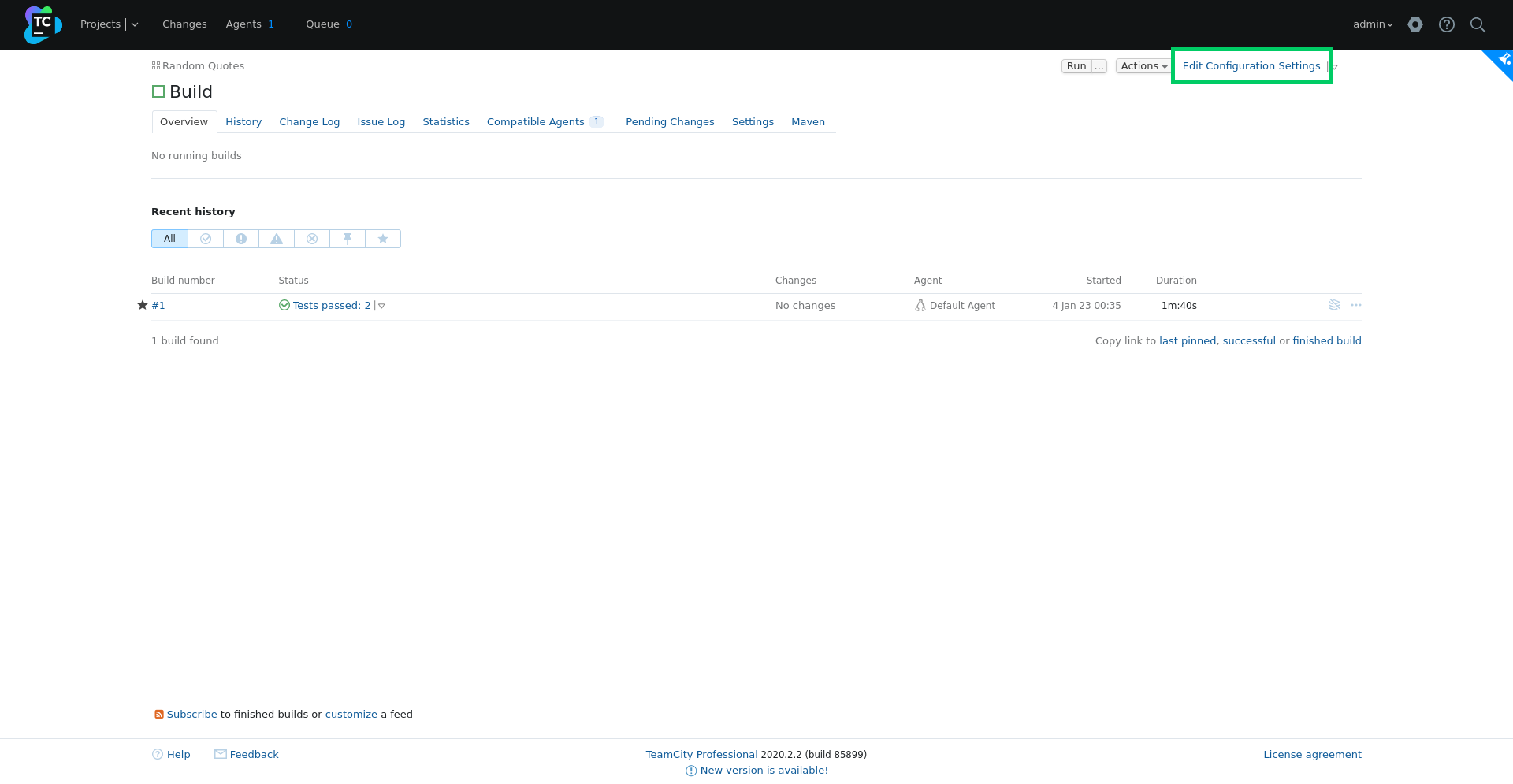
Task: Click the Build status square icon
Action: coord(158,91)
